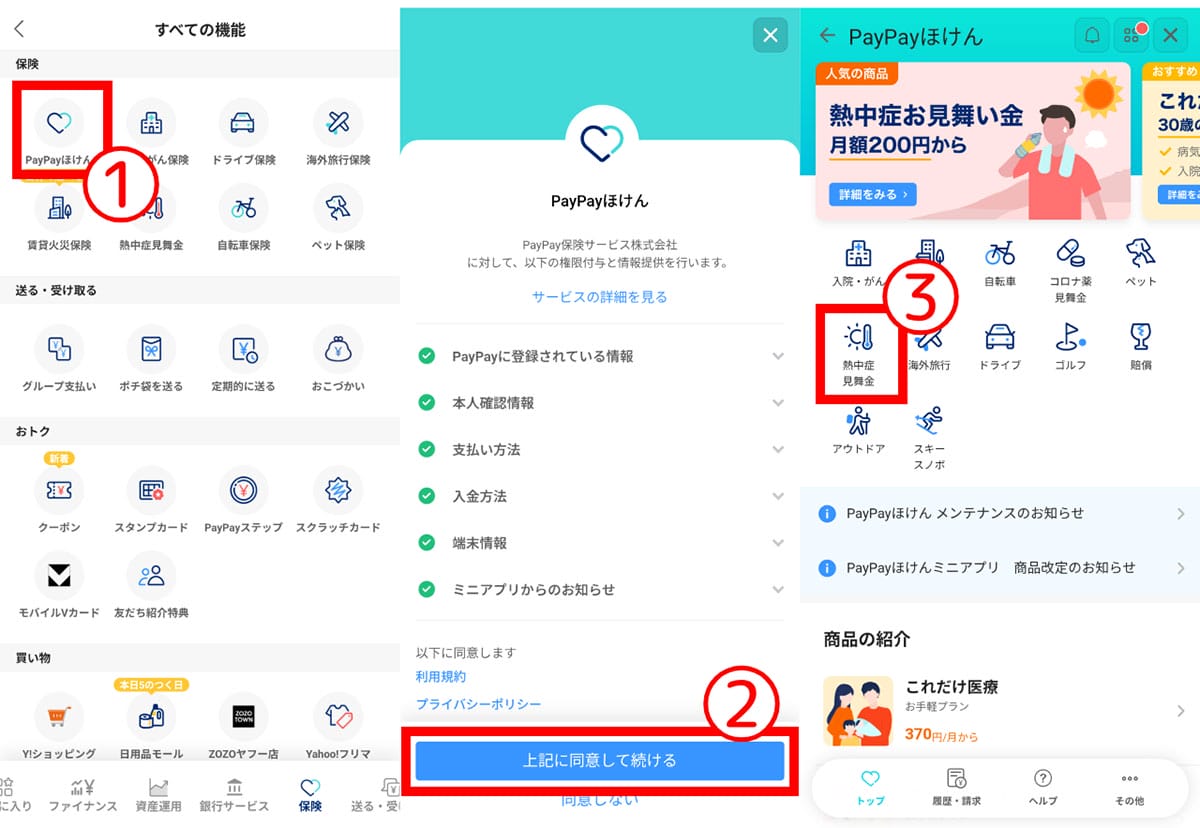Open Yahoo!フリマ icon
The height and width of the screenshot is (828, 1200).
(x=338, y=716)
